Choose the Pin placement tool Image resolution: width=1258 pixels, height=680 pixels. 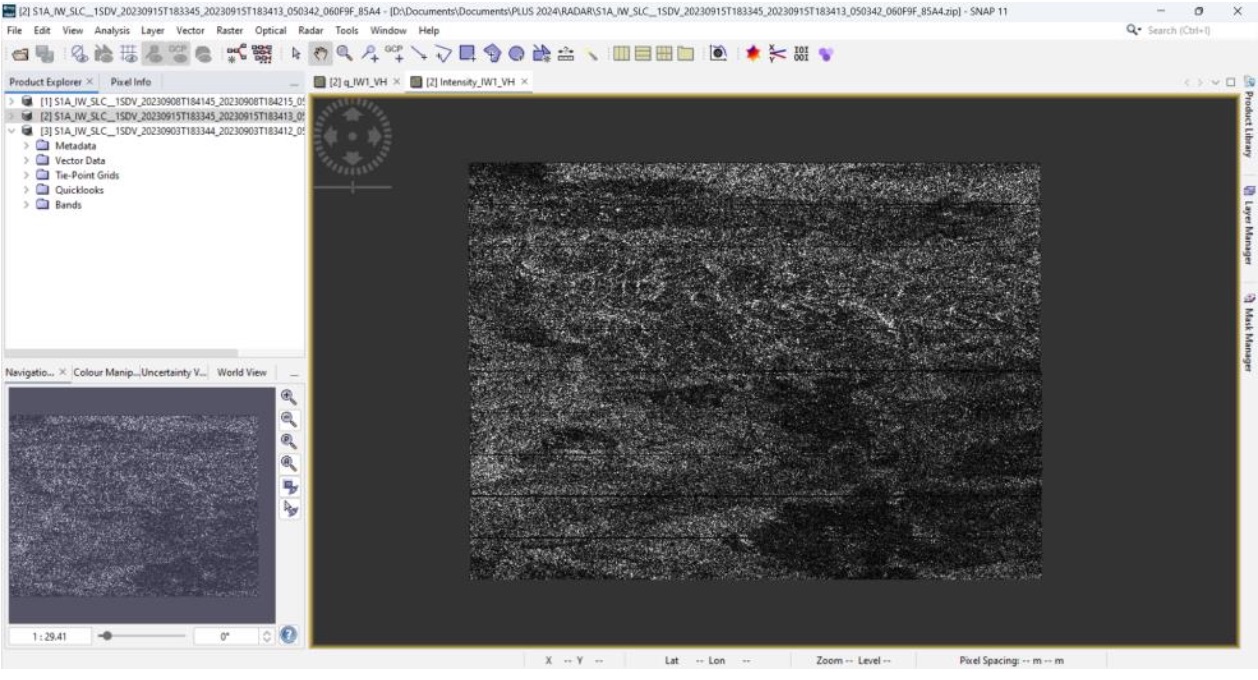pyautogui.click(x=369, y=53)
